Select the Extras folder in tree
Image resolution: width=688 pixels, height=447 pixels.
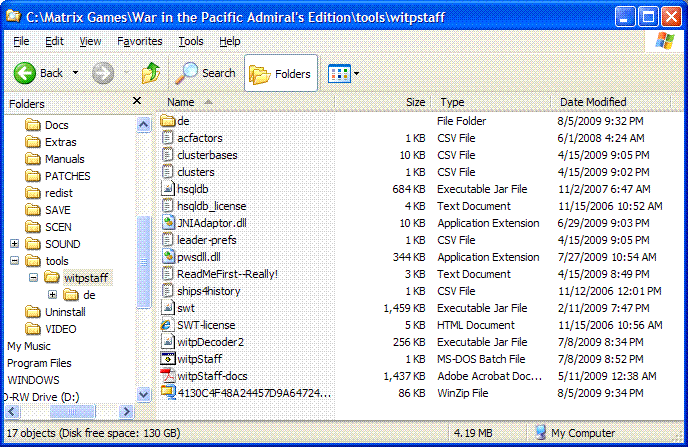tap(51, 142)
